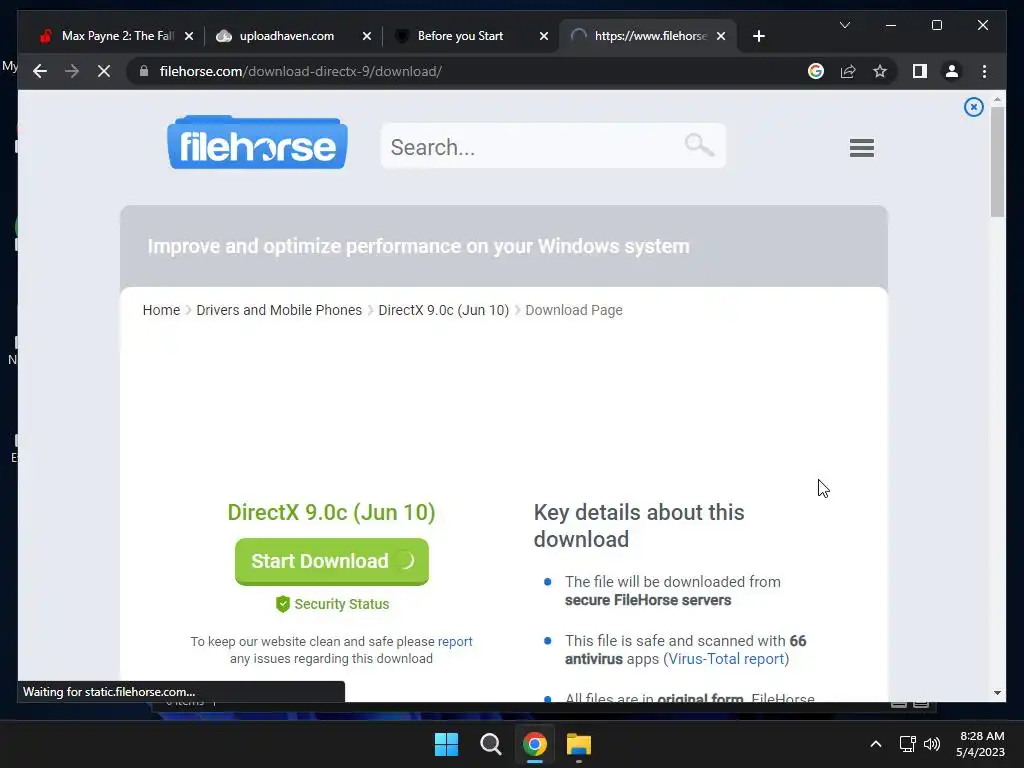Dismiss the ad with blue close icon
The width and height of the screenshot is (1024, 768).
click(973, 107)
